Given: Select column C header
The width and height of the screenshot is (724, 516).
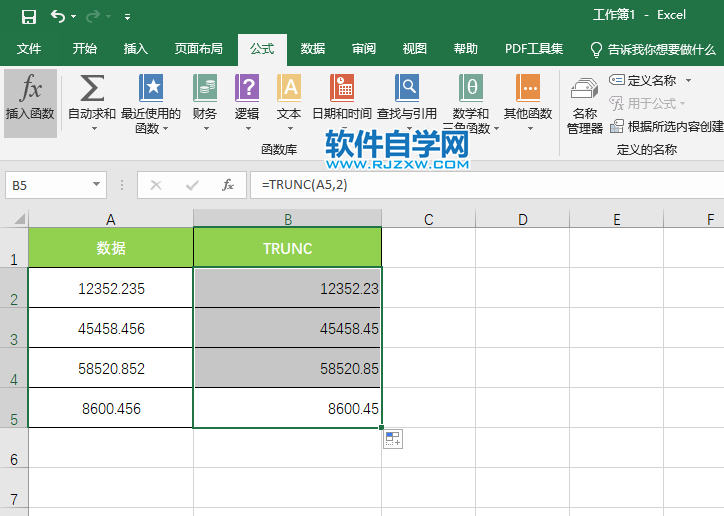Looking at the screenshot, I should tap(429, 219).
